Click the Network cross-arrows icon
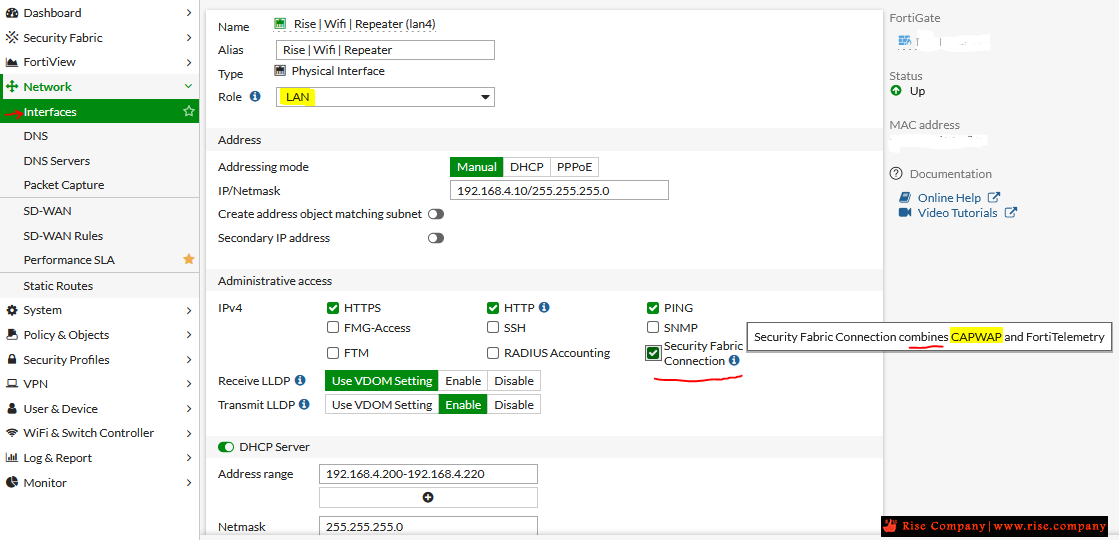The width and height of the screenshot is (1119, 540). point(11,87)
